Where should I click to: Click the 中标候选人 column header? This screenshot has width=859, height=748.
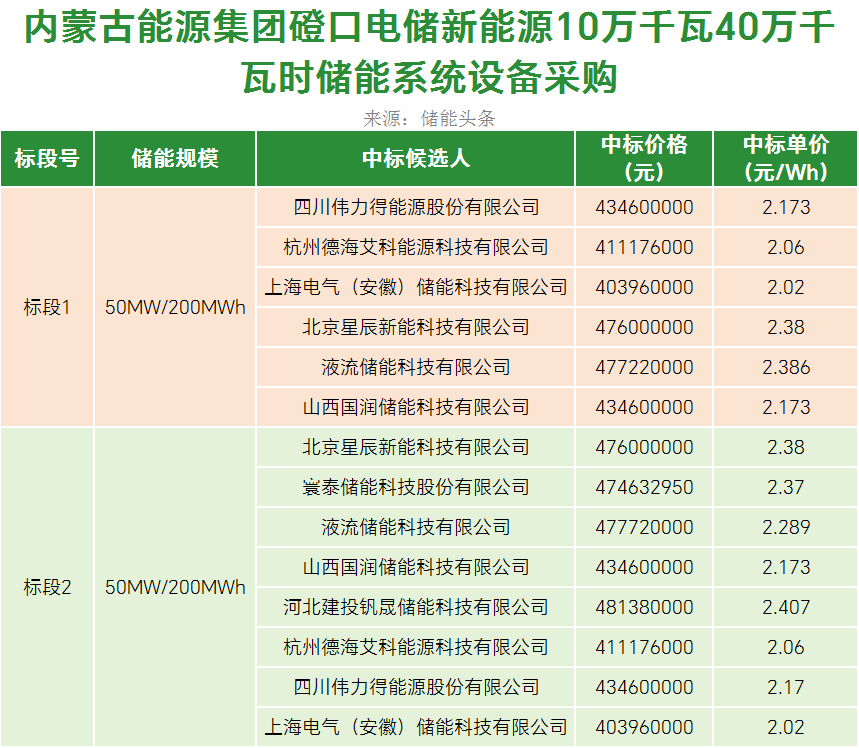pos(416,159)
